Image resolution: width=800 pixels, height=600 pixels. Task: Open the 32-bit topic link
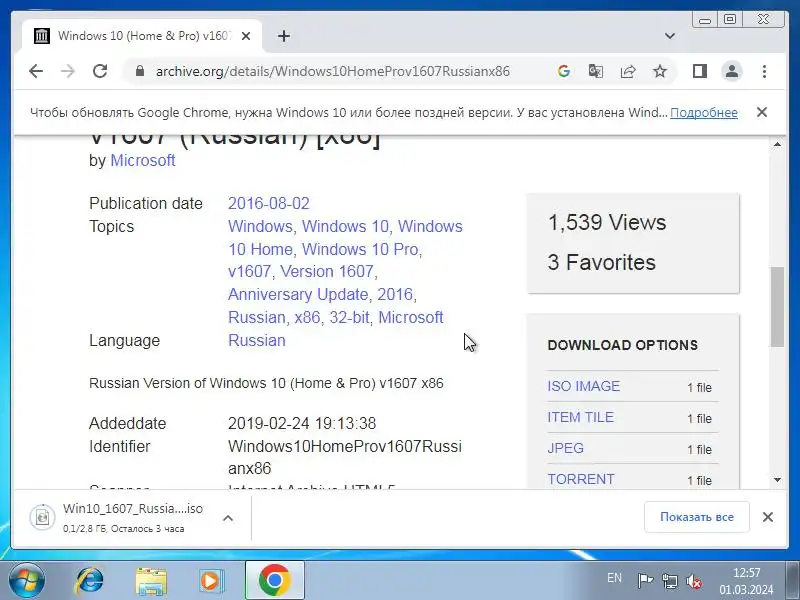click(x=349, y=317)
